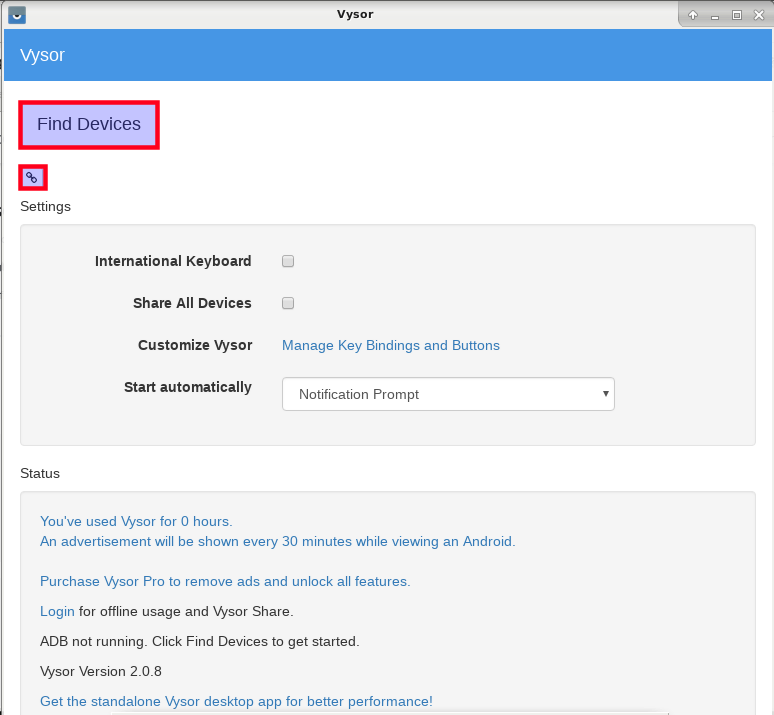Click the Find Devices button
Screen dimensions: 774x715
89,124
